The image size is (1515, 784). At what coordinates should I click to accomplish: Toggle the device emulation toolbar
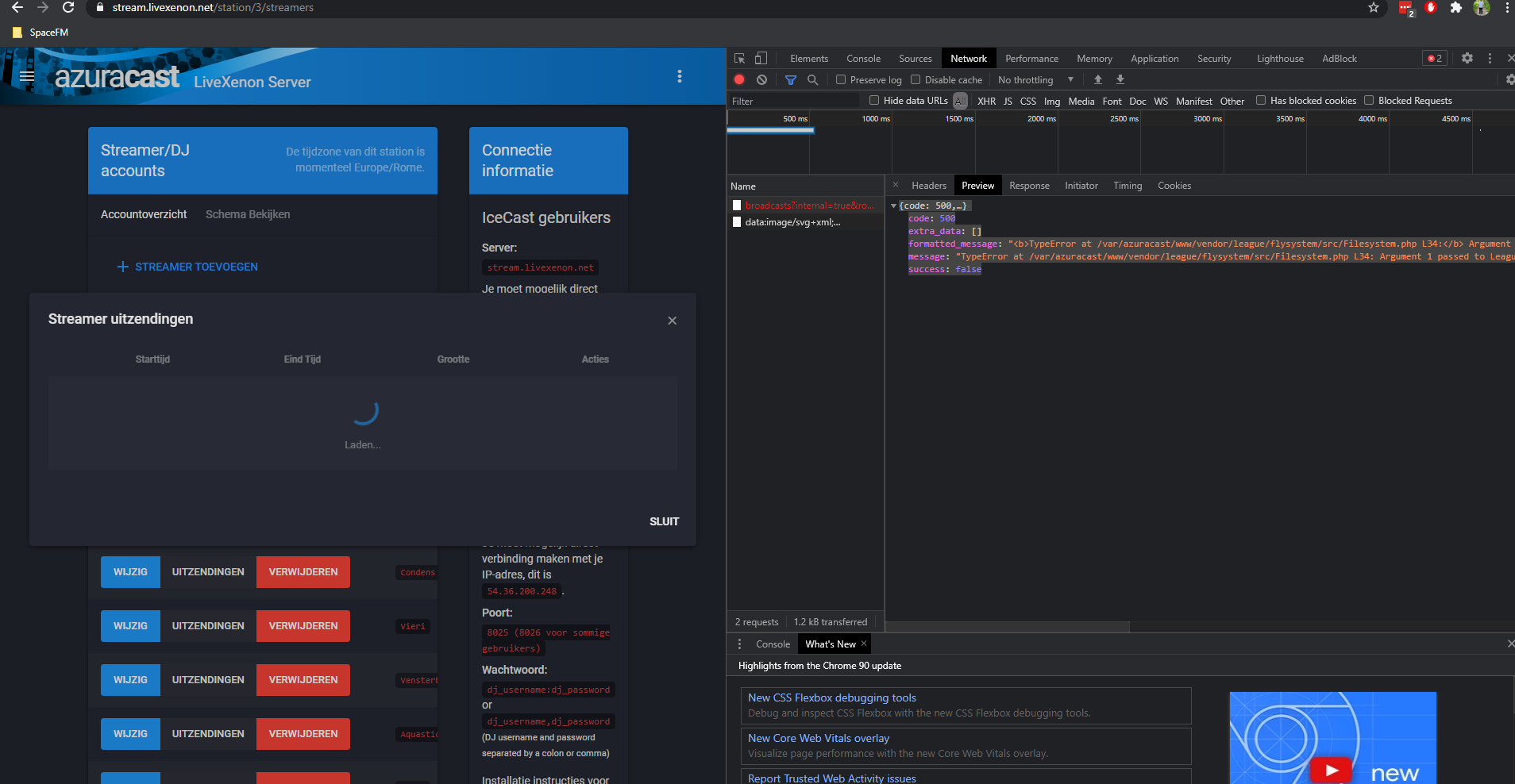pyautogui.click(x=760, y=58)
